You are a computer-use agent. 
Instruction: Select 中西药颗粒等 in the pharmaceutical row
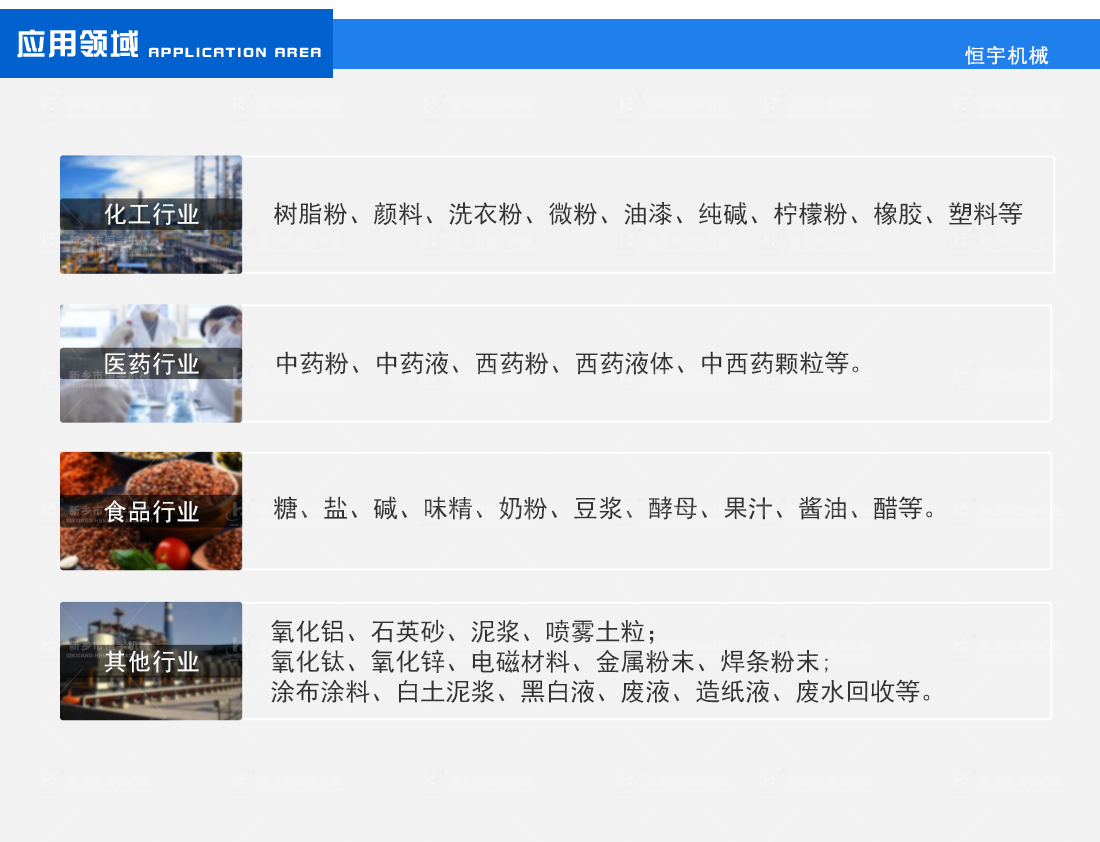tap(775, 363)
